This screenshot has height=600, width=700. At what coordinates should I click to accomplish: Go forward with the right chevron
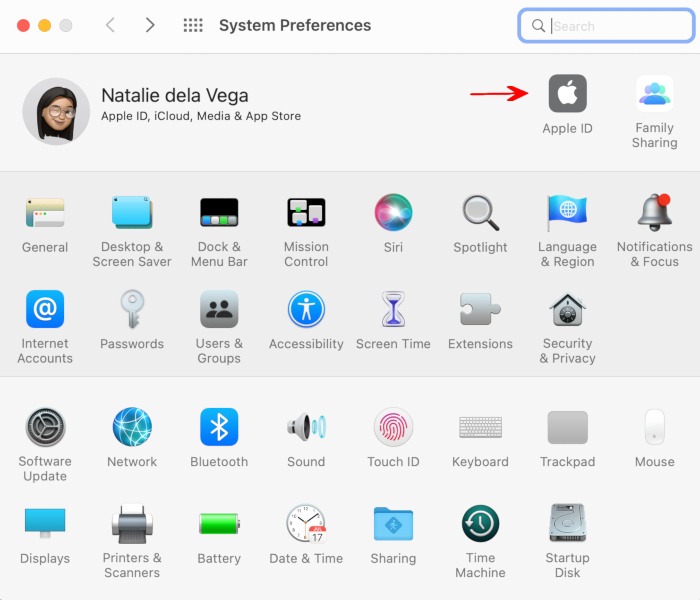point(150,25)
